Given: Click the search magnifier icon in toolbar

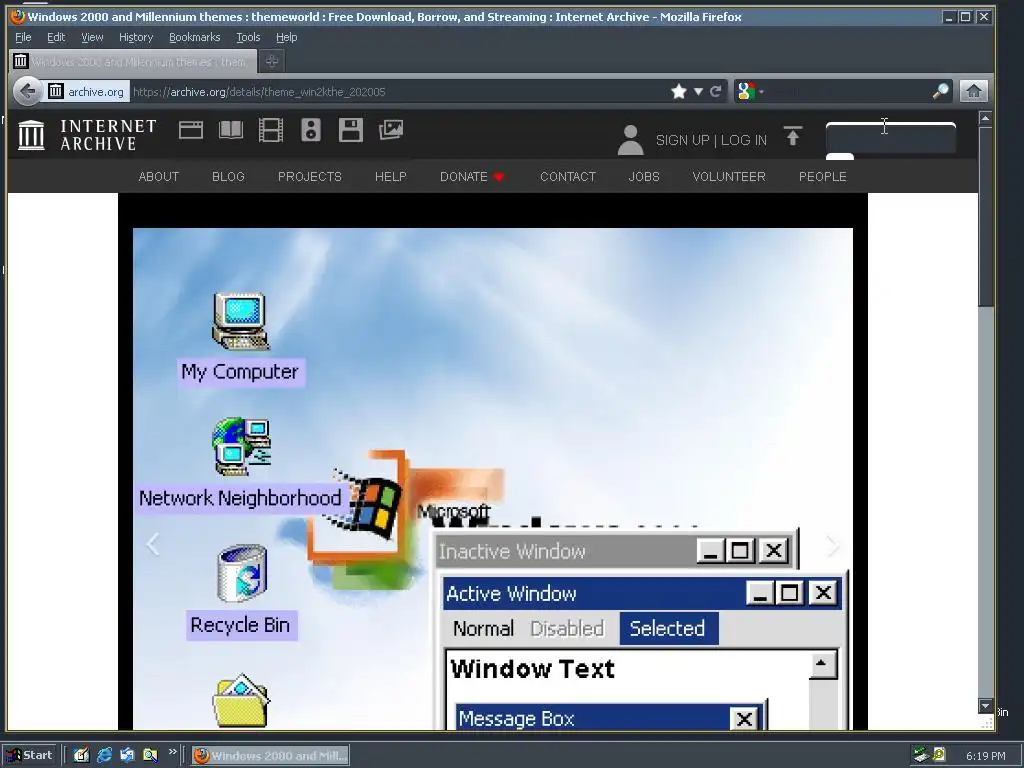Looking at the screenshot, I should click(x=940, y=91).
